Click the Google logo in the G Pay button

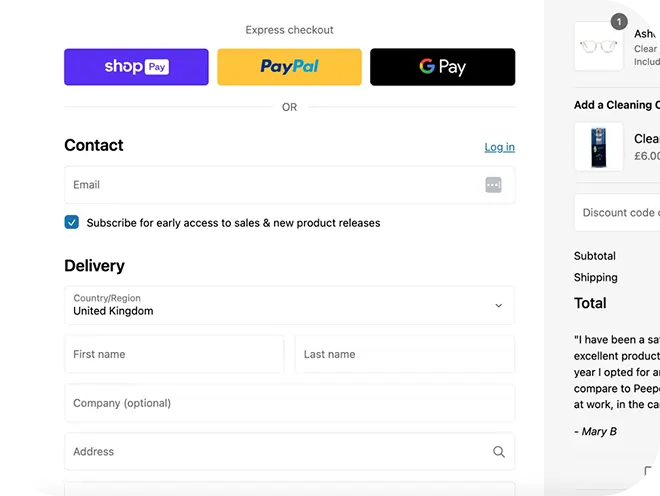[x=427, y=67]
